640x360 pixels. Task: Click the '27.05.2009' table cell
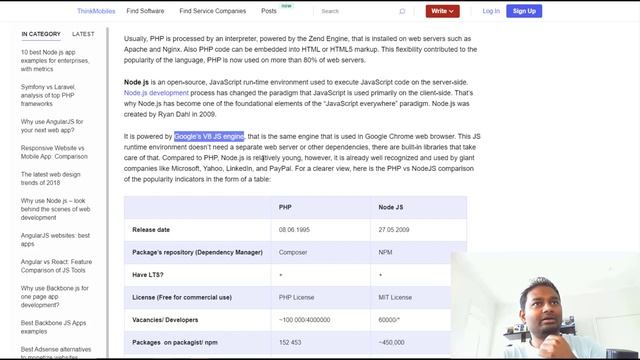(394, 230)
